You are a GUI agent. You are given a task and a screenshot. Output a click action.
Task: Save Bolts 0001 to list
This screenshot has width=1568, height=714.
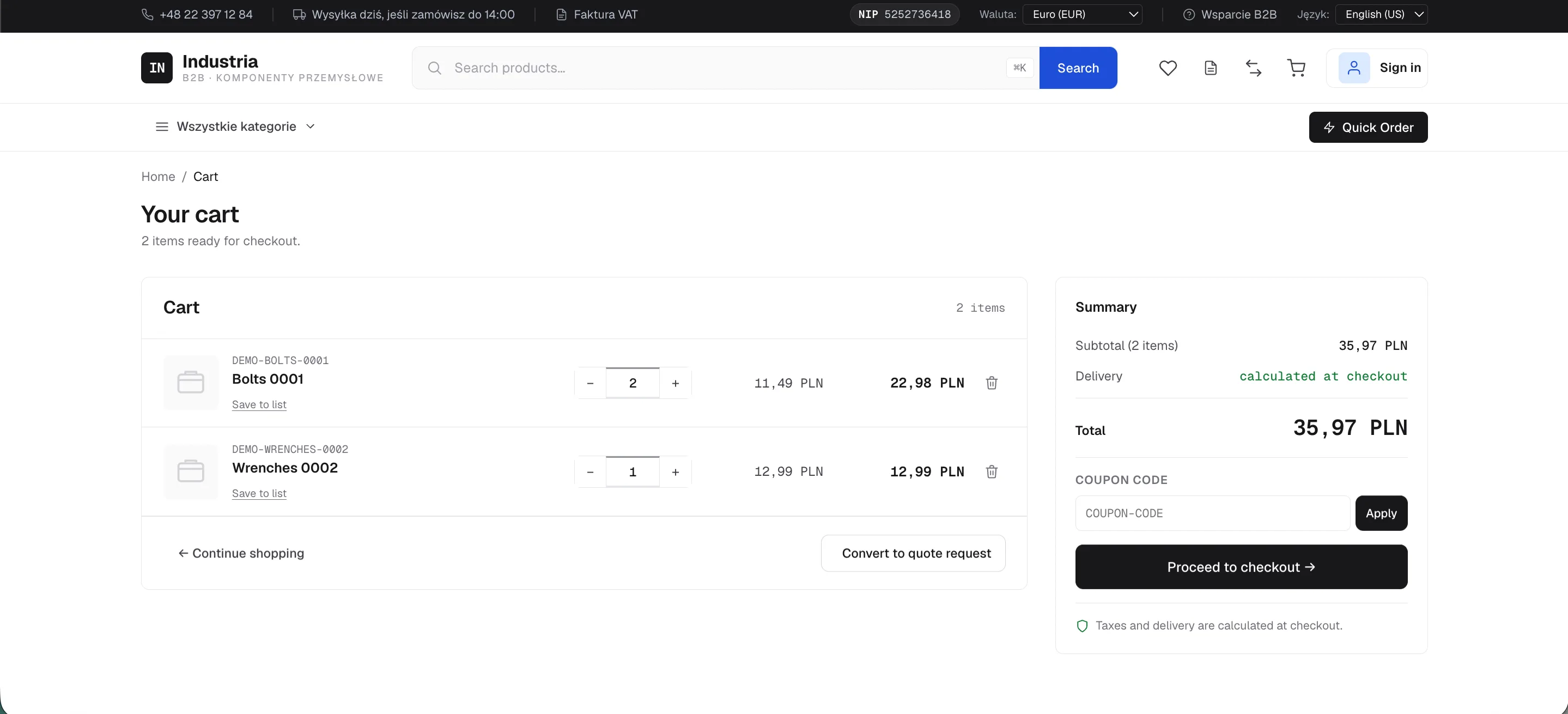pos(259,405)
